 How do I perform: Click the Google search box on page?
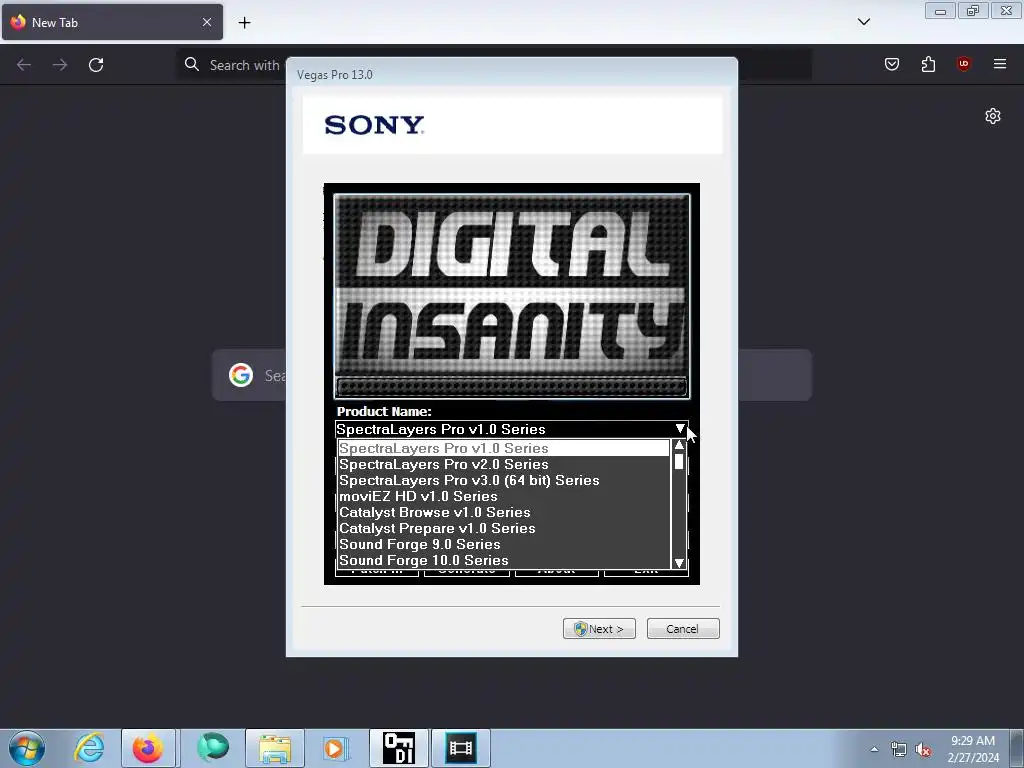point(511,375)
